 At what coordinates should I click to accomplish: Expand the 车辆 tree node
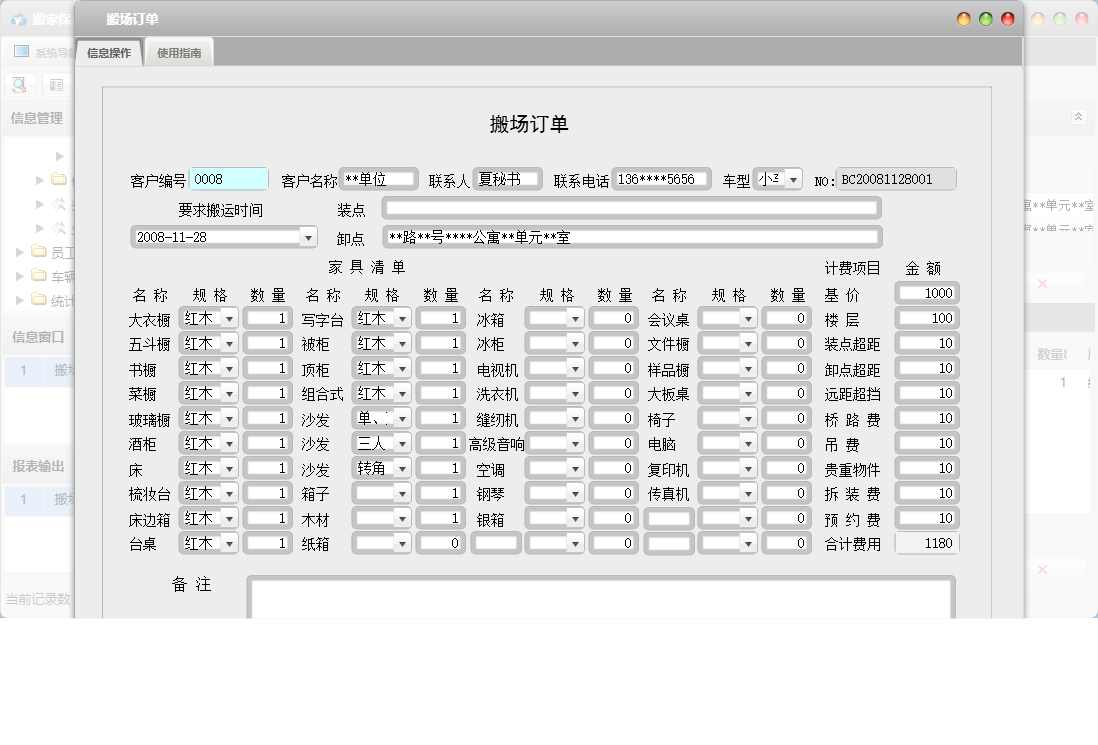pos(19,275)
